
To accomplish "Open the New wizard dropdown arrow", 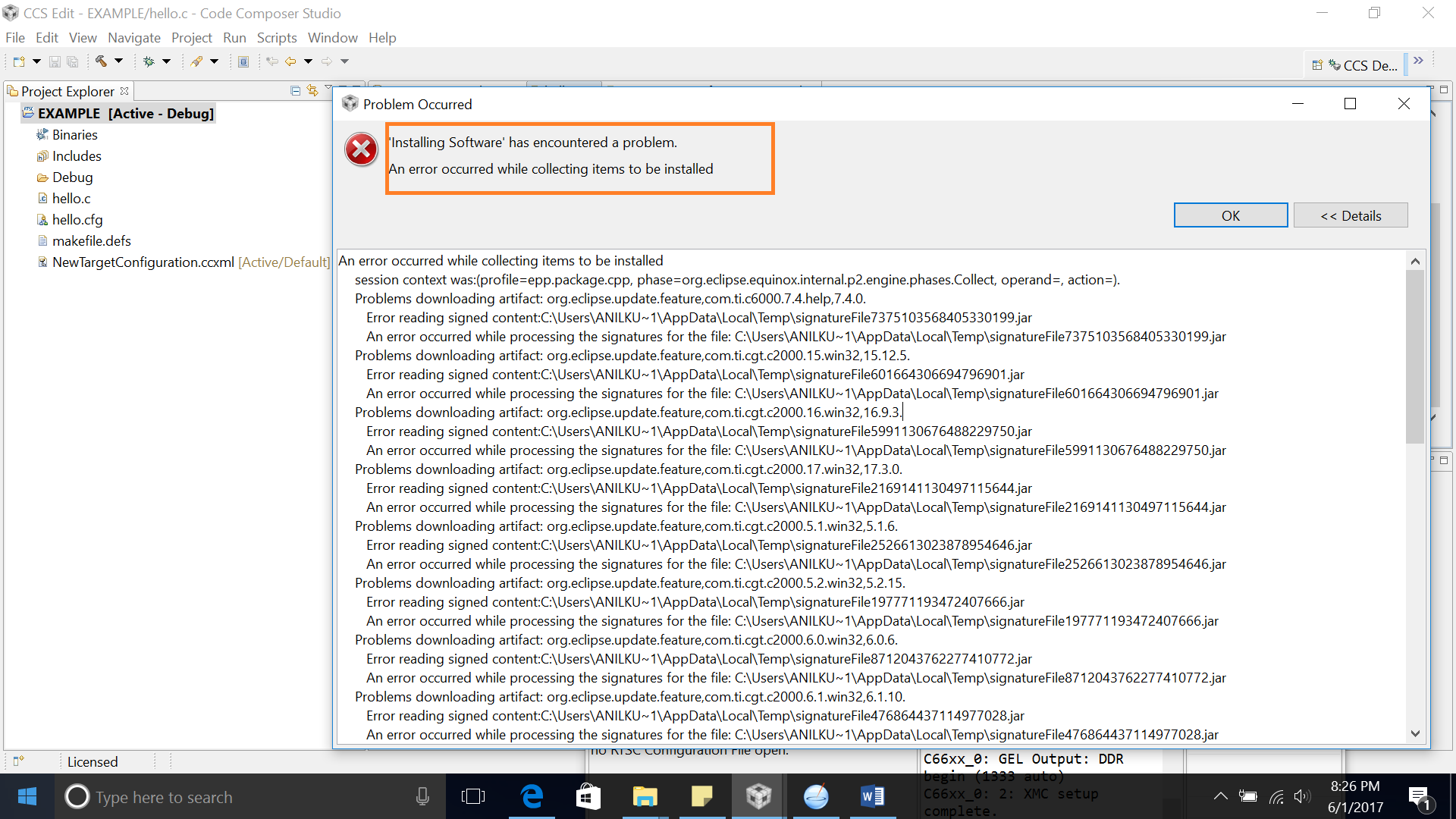I will coord(36,61).
